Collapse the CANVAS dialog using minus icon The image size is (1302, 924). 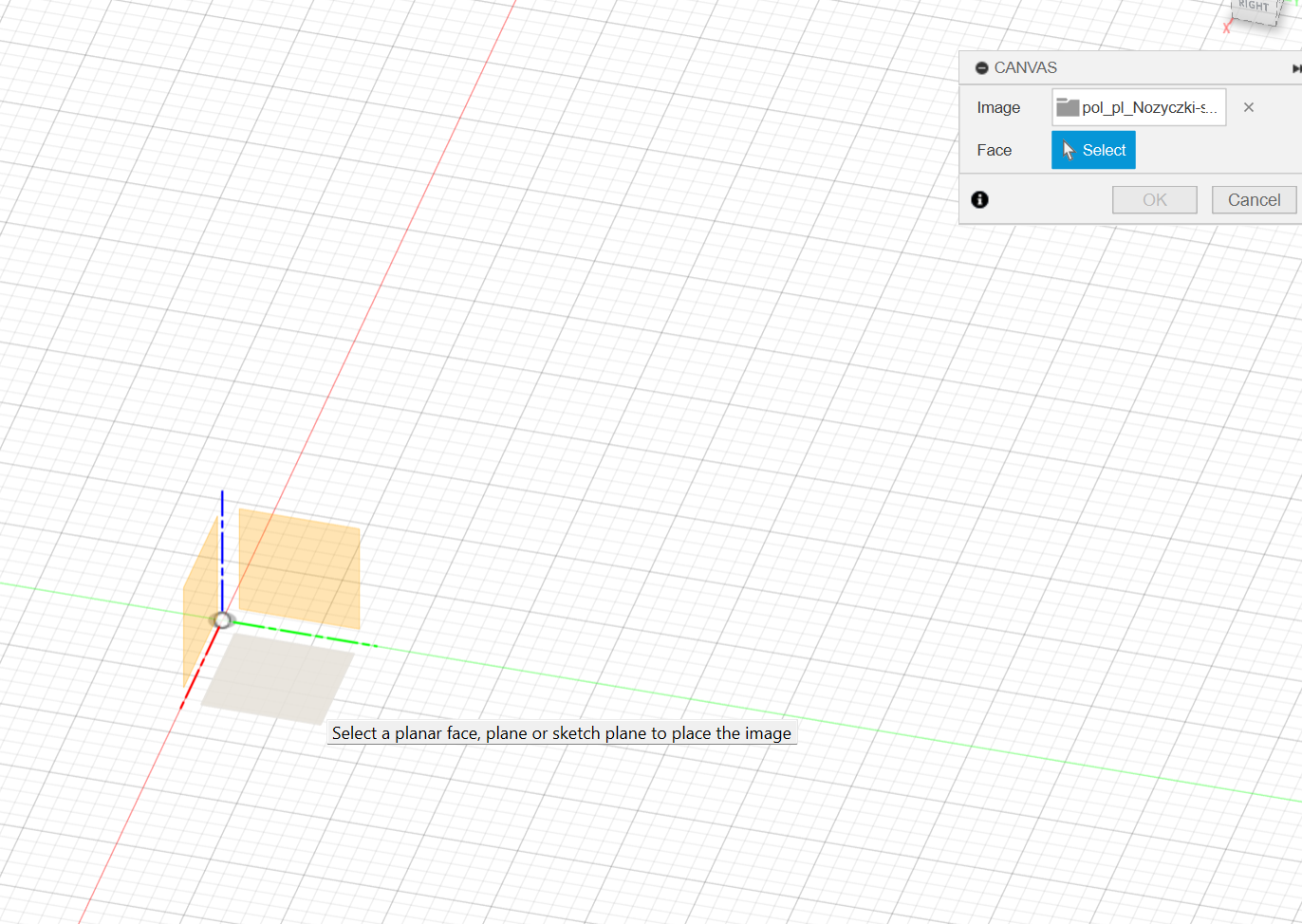click(x=981, y=68)
